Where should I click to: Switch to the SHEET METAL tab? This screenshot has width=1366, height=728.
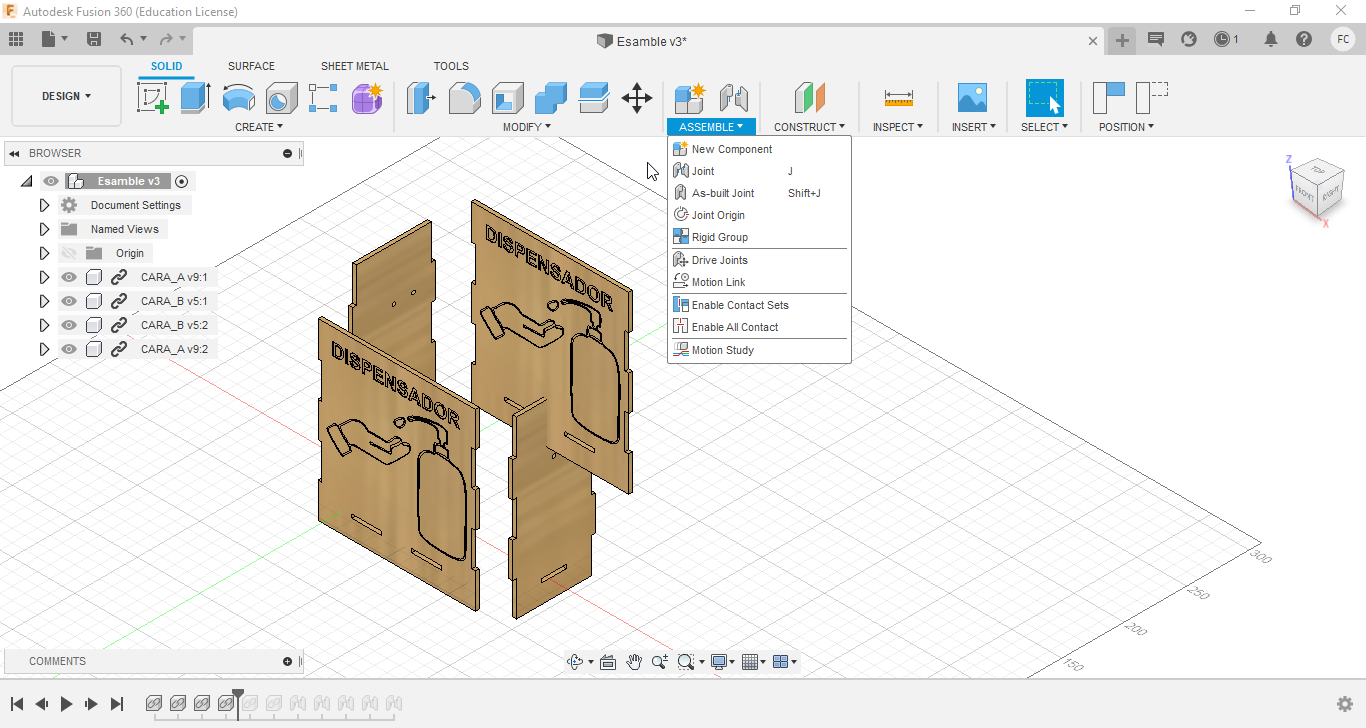pyautogui.click(x=354, y=66)
